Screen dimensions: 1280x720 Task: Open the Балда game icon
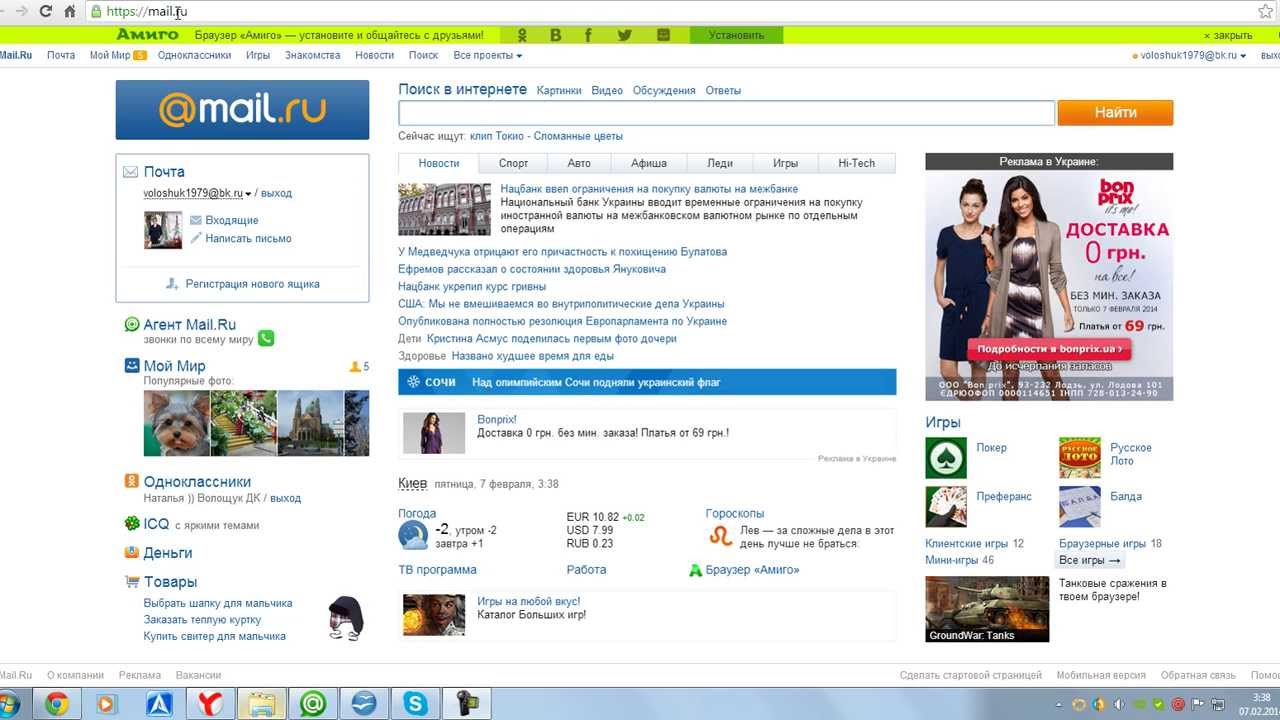coord(1080,506)
